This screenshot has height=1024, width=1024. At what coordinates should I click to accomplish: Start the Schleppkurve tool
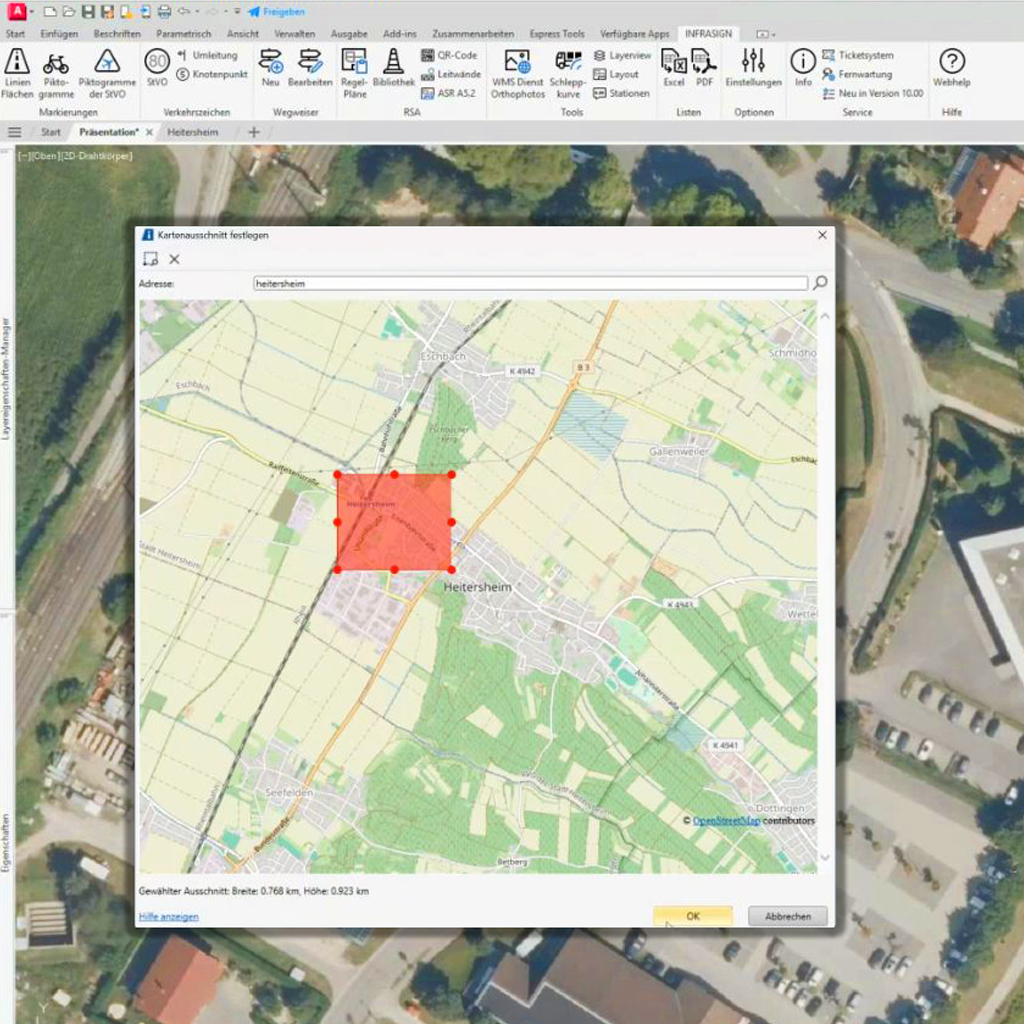coord(569,72)
